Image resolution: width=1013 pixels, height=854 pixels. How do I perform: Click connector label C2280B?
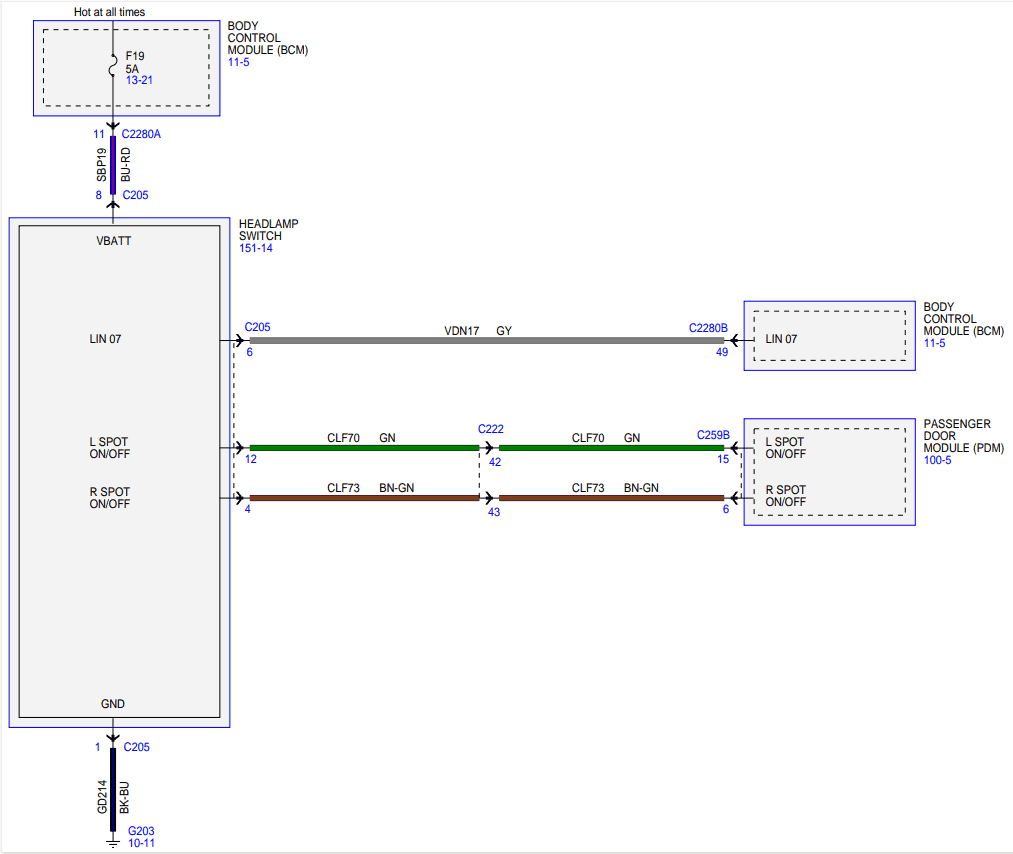[x=708, y=328]
